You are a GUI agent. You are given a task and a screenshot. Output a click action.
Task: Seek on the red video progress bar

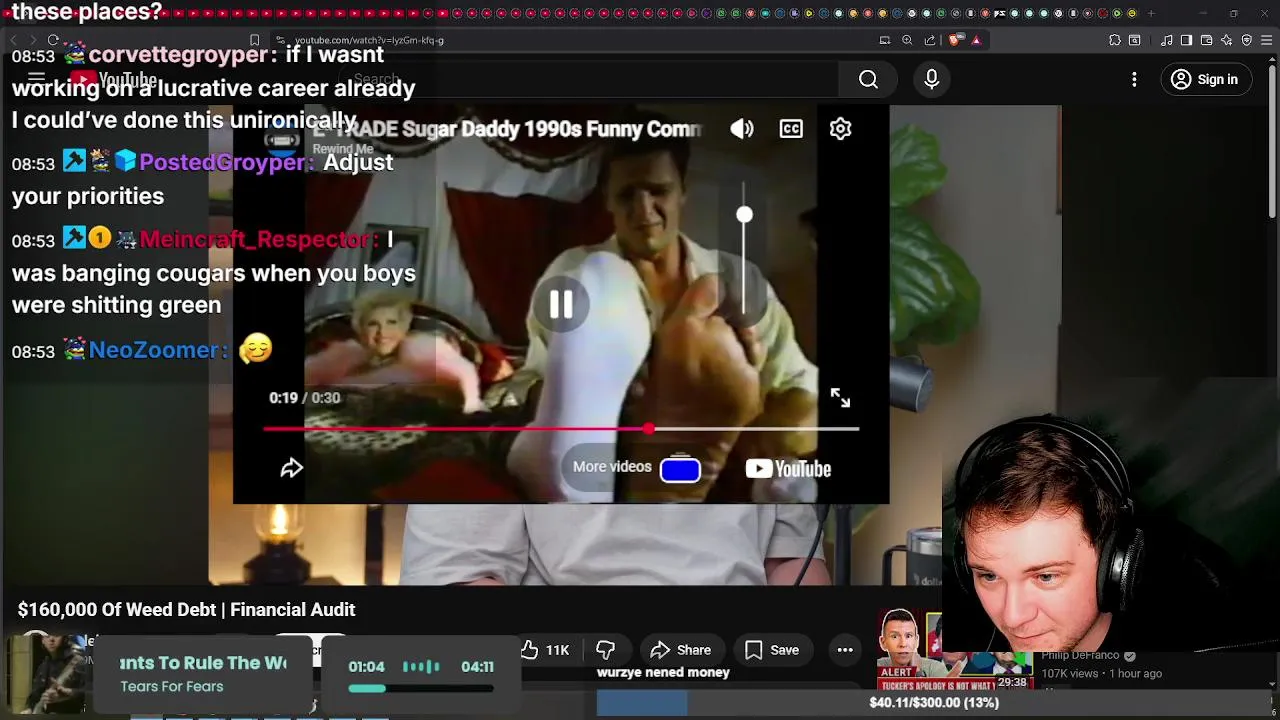(x=561, y=429)
